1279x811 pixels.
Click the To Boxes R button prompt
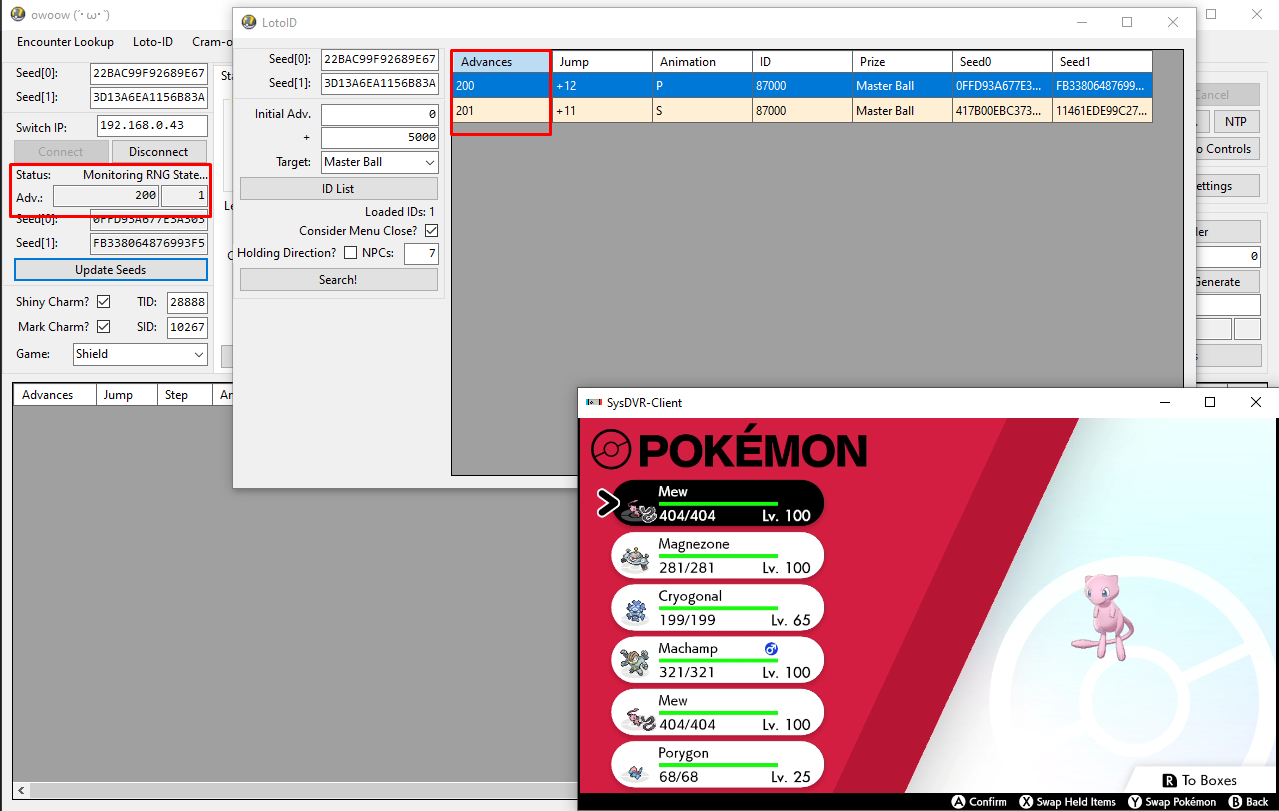[x=1198, y=780]
